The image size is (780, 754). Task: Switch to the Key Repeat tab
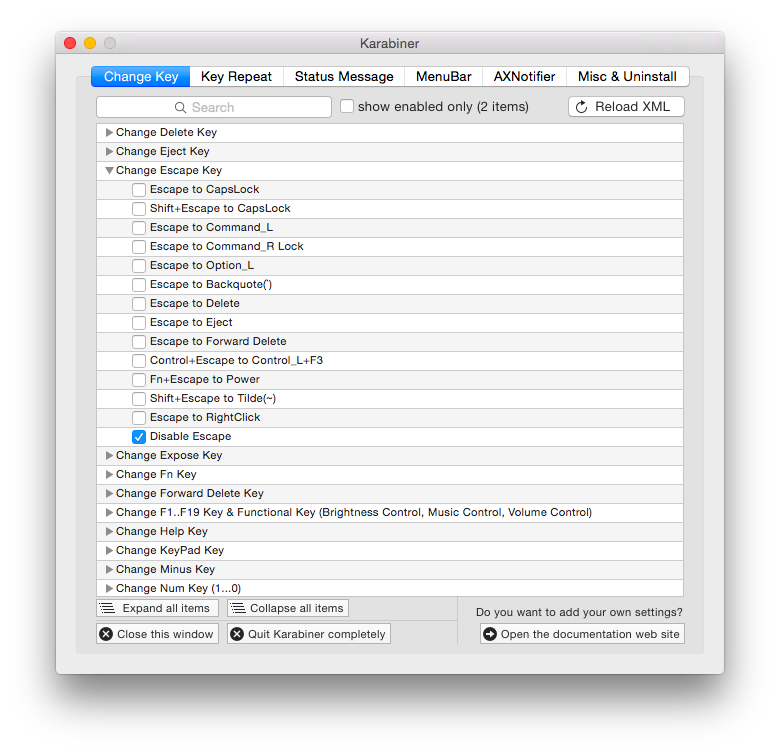236,77
